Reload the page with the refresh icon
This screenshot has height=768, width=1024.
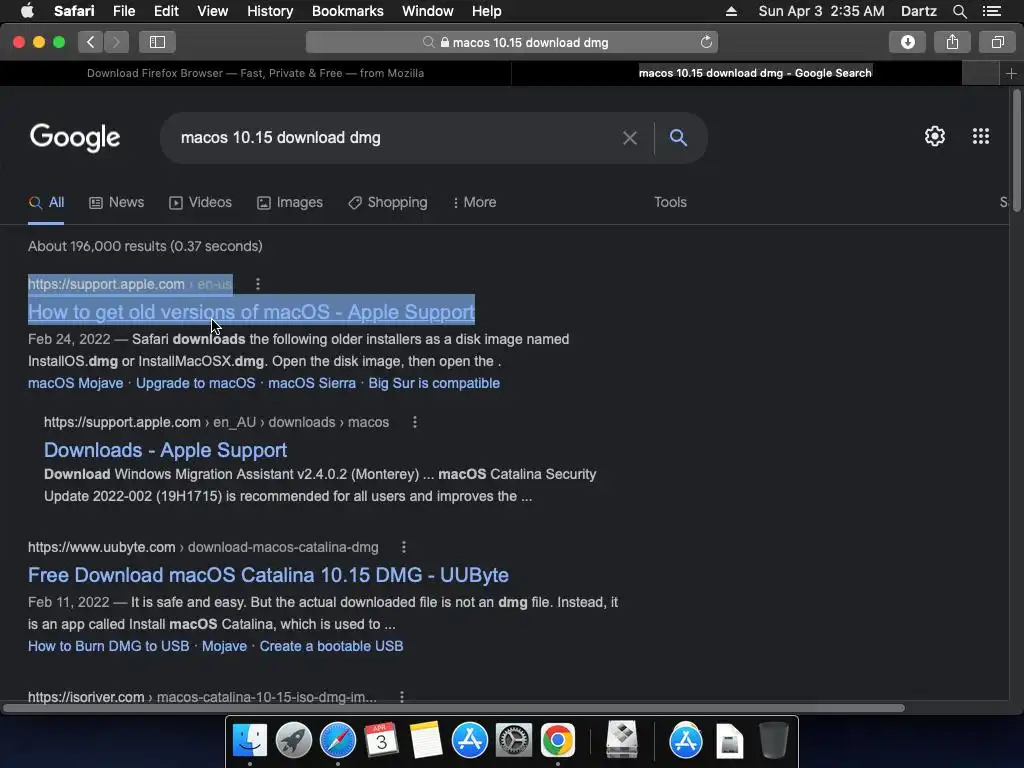point(706,42)
